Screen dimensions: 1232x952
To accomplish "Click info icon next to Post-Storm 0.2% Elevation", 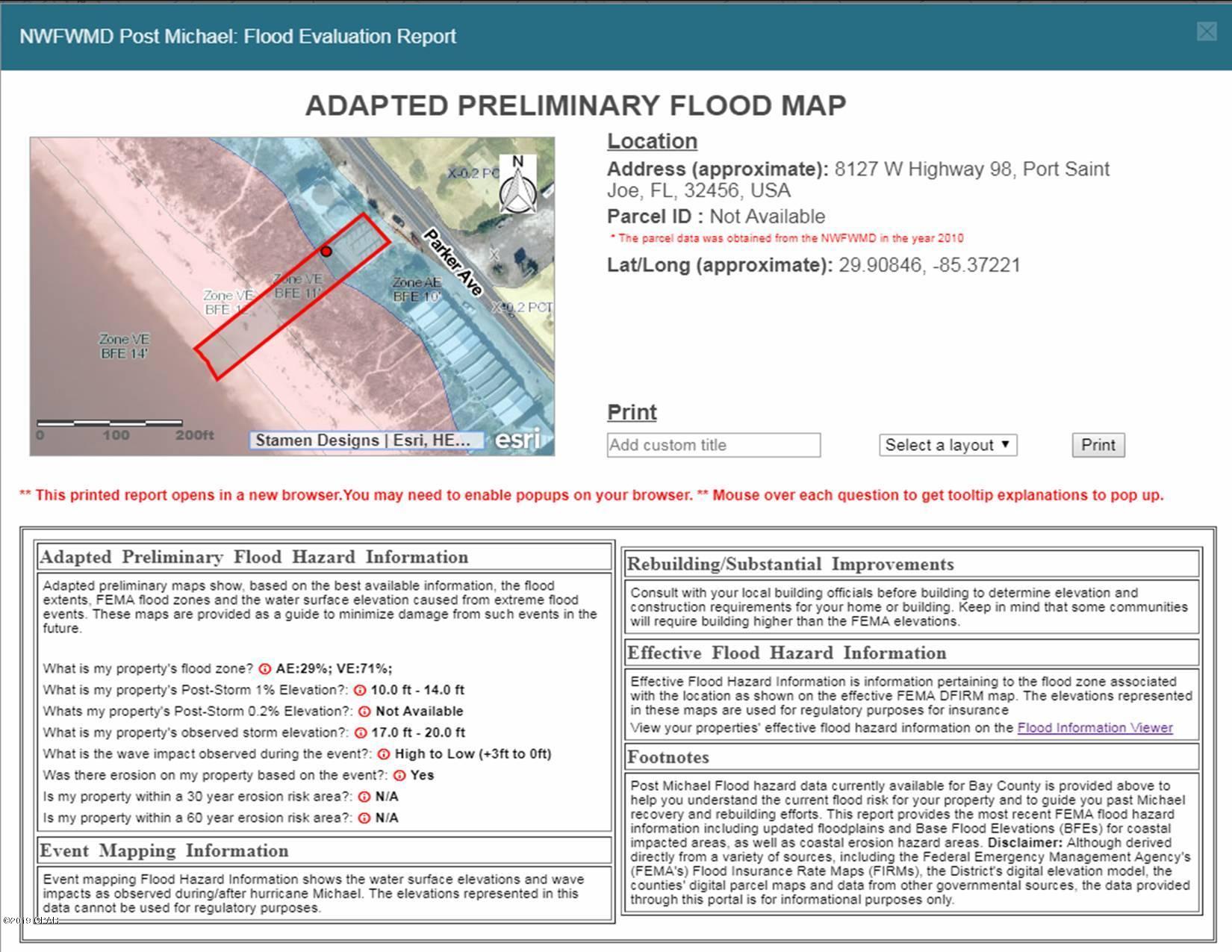I will [364, 712].
